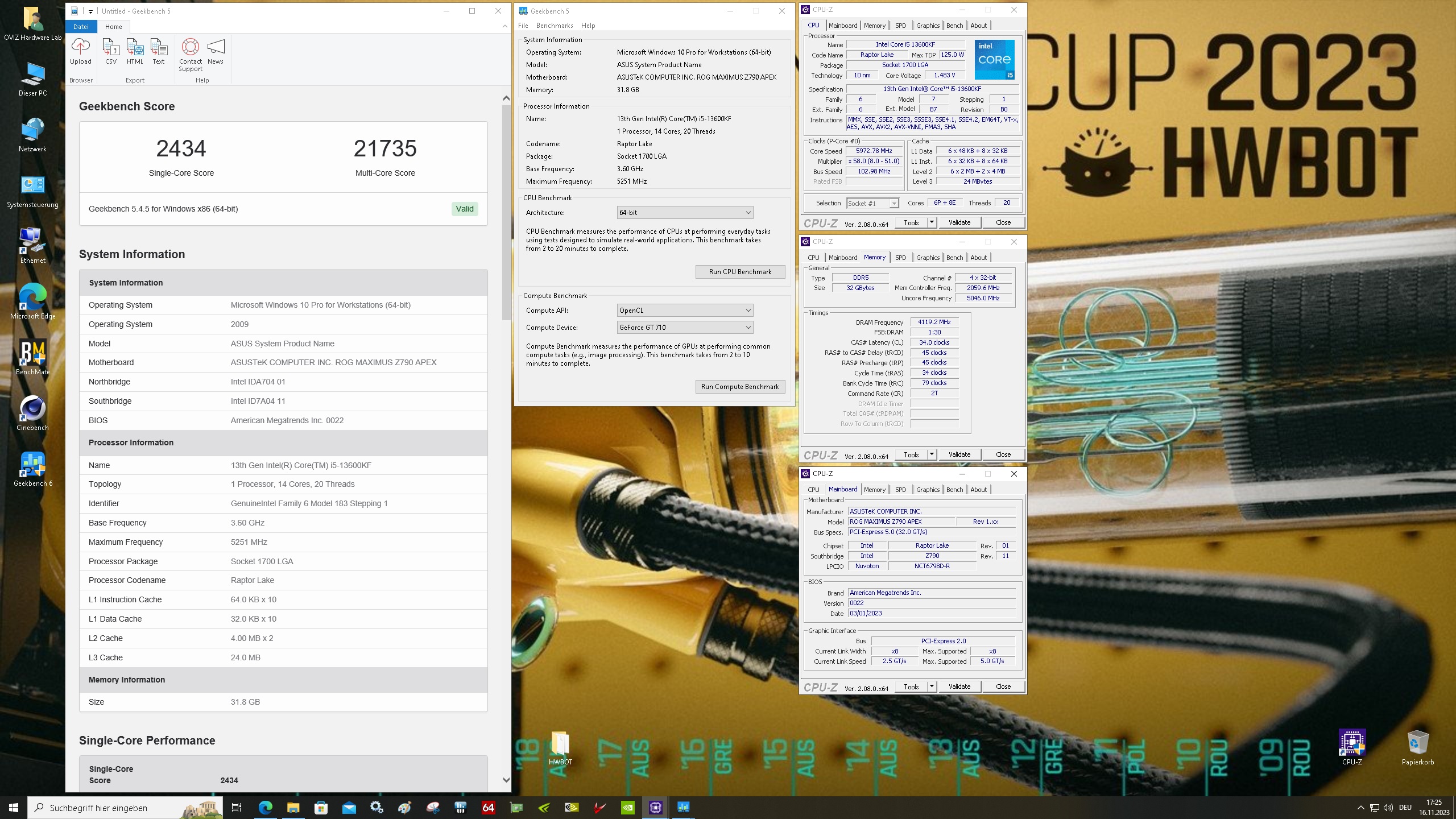Click the CPU-Z chip icon in the taskbar
This screenshot has height=819, width=1456.
tap(655, 808)
